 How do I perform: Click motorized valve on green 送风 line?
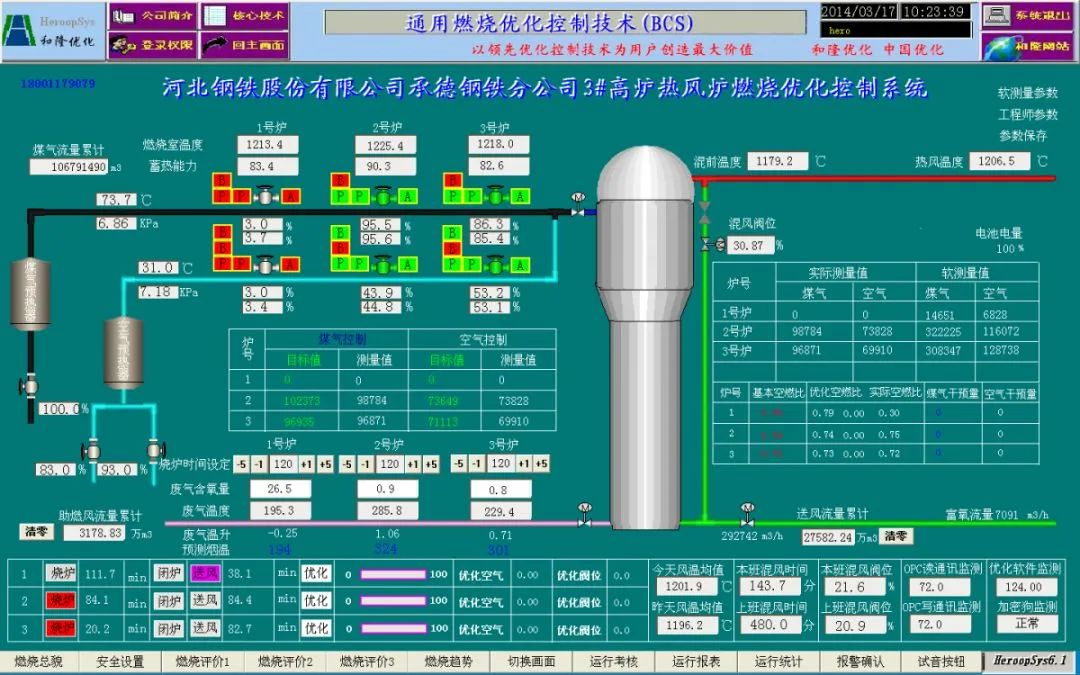click(x=748, y=515)
